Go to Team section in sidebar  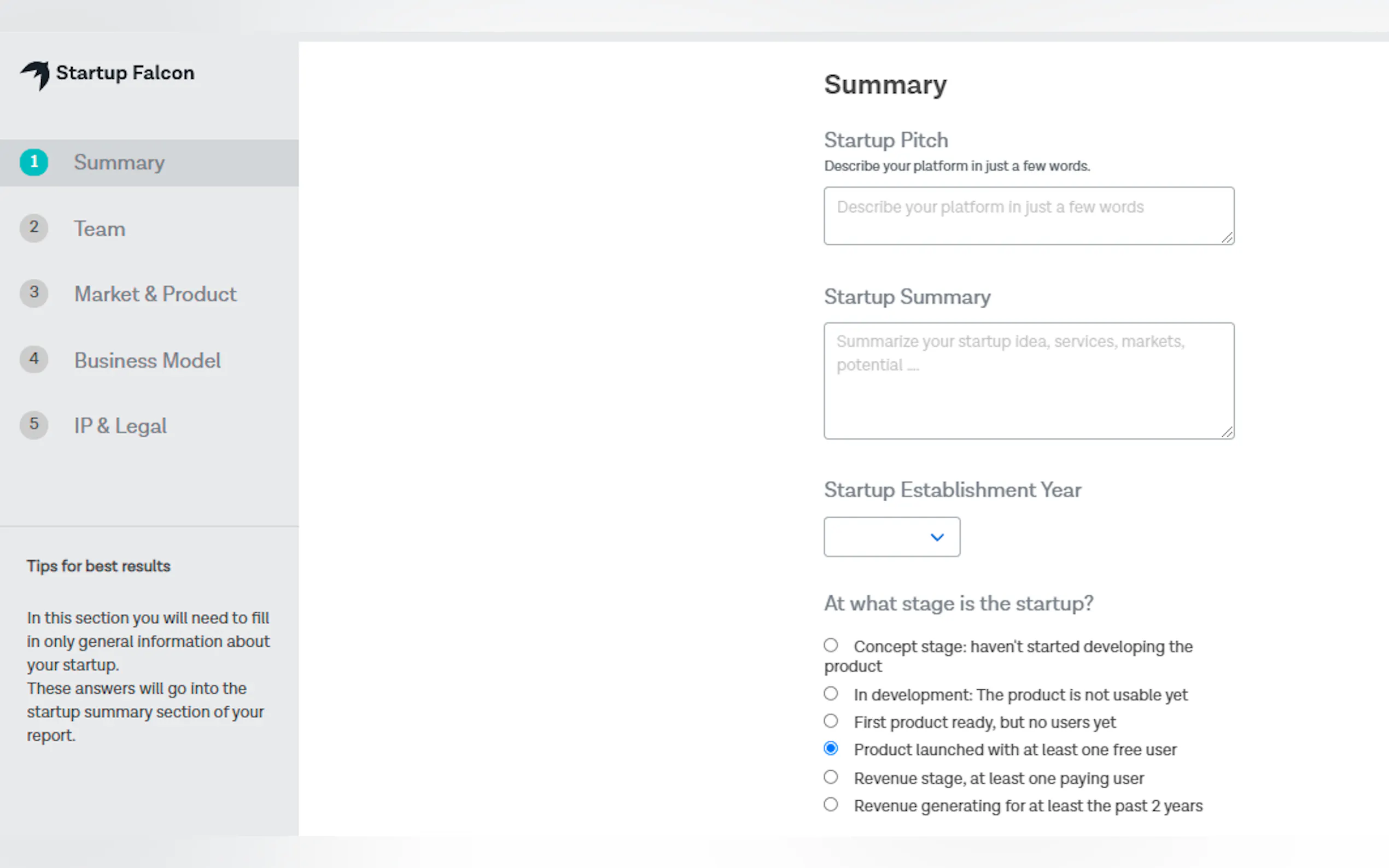pos(100,229)
